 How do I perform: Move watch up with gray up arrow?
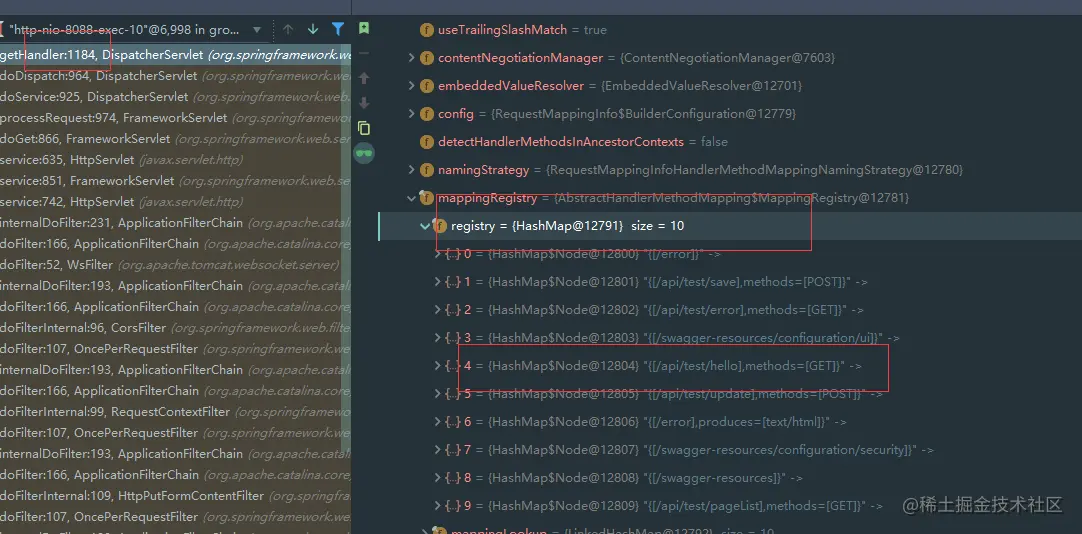[x=364, y=78]
